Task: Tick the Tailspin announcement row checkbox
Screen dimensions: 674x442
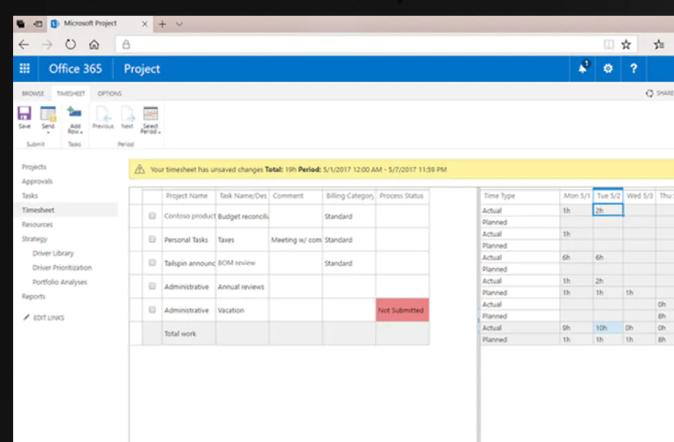Action: point(152,262)
